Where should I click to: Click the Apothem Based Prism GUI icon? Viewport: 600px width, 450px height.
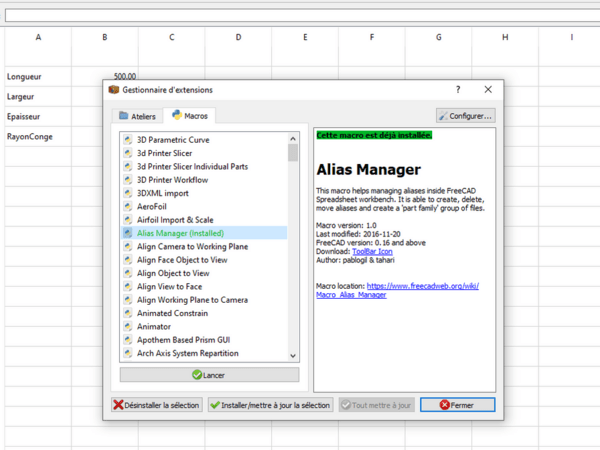click(128, 340)
